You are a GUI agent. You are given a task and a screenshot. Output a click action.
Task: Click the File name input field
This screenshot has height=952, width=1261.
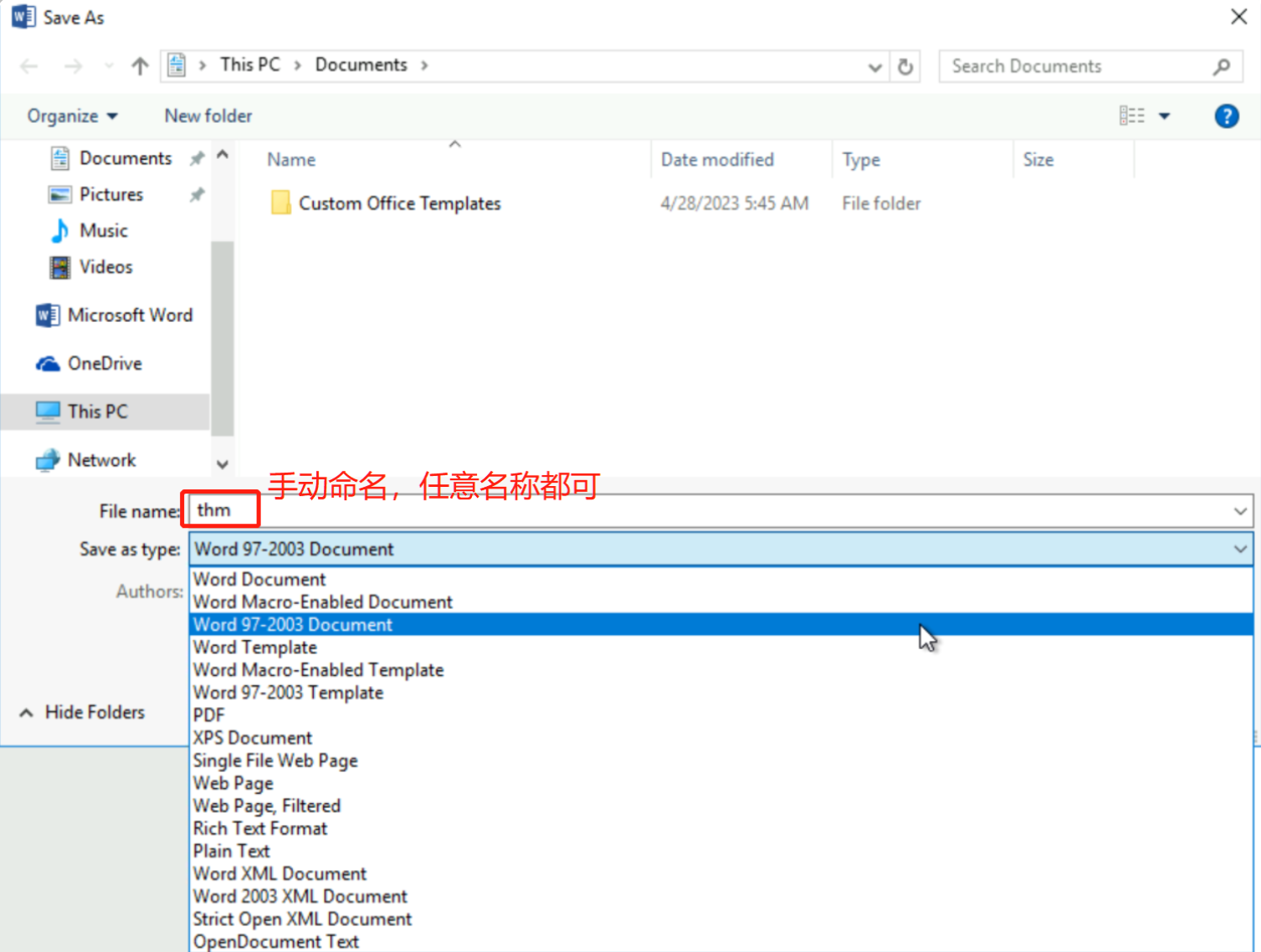[707, 510]
